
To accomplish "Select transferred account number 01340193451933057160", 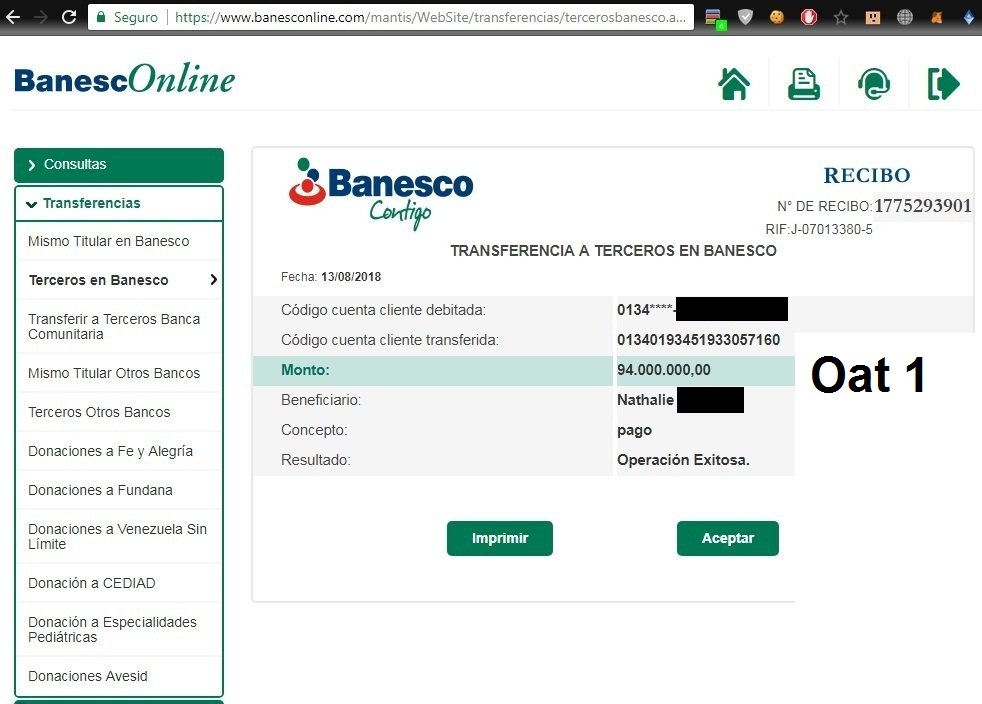I will pos(698,340).
